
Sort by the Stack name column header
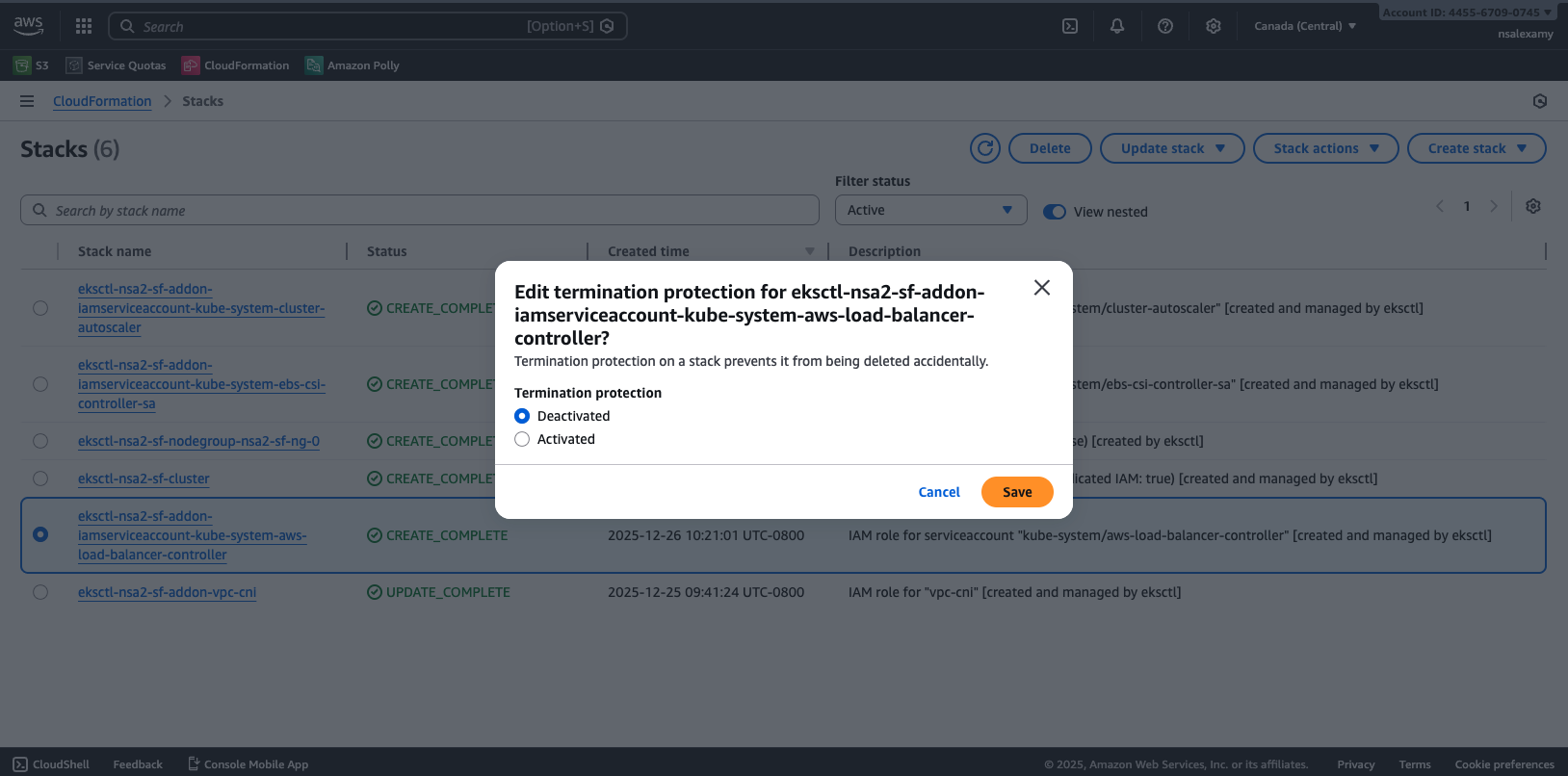tap(115, 251)
